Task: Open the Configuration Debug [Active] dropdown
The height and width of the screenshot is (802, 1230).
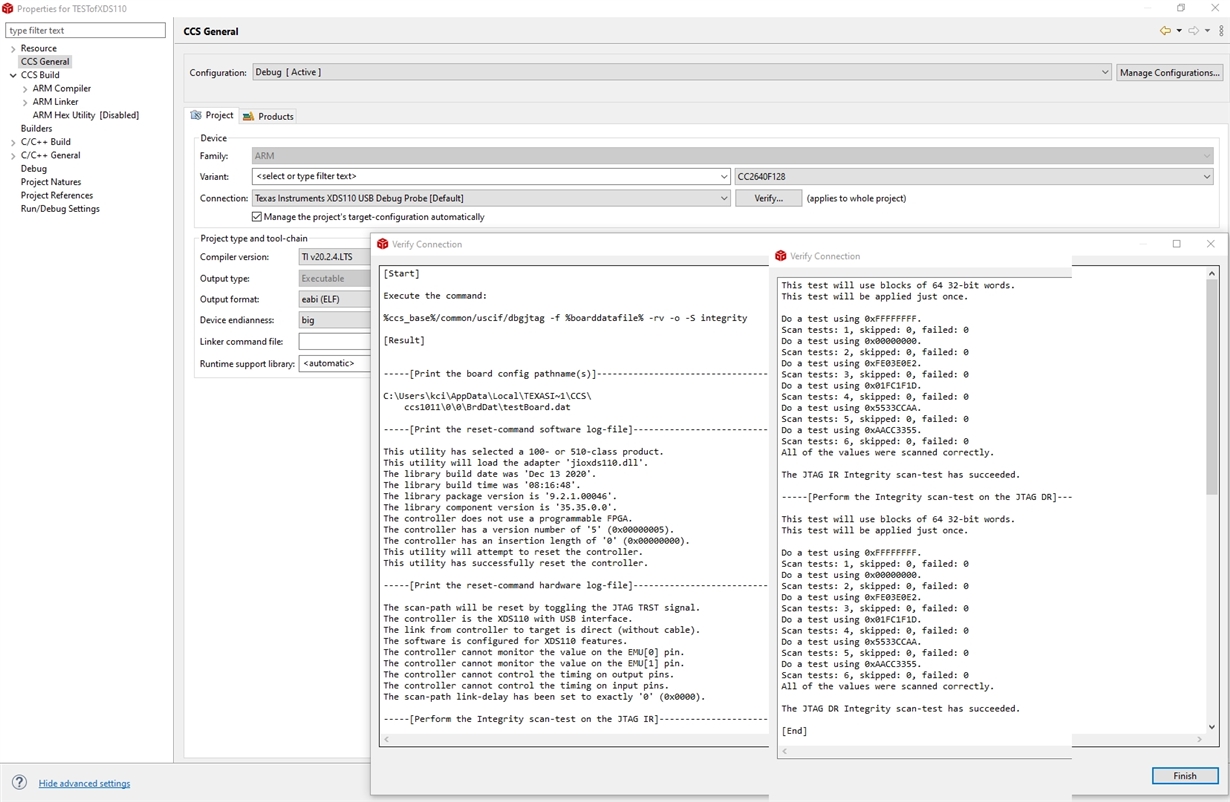Action: 681,72
